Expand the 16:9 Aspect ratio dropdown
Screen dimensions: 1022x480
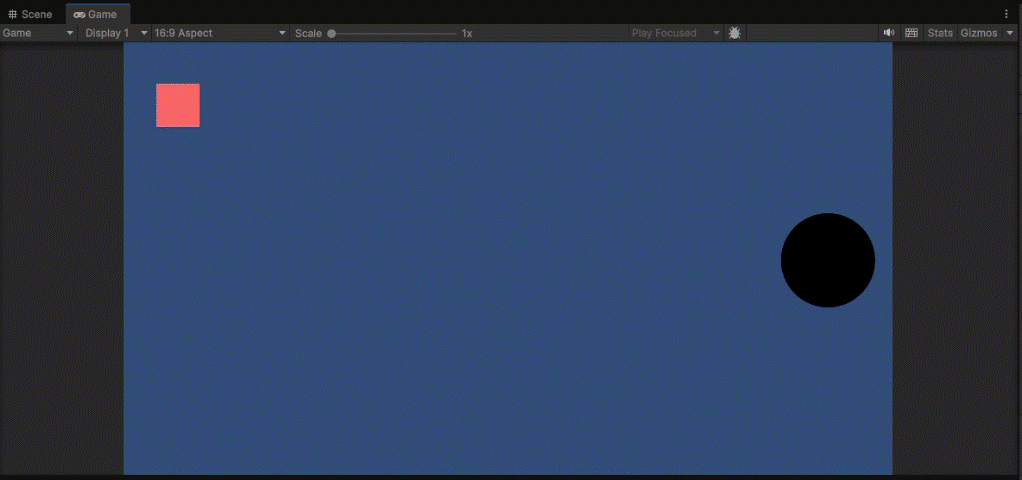click(x=219, y=33)
